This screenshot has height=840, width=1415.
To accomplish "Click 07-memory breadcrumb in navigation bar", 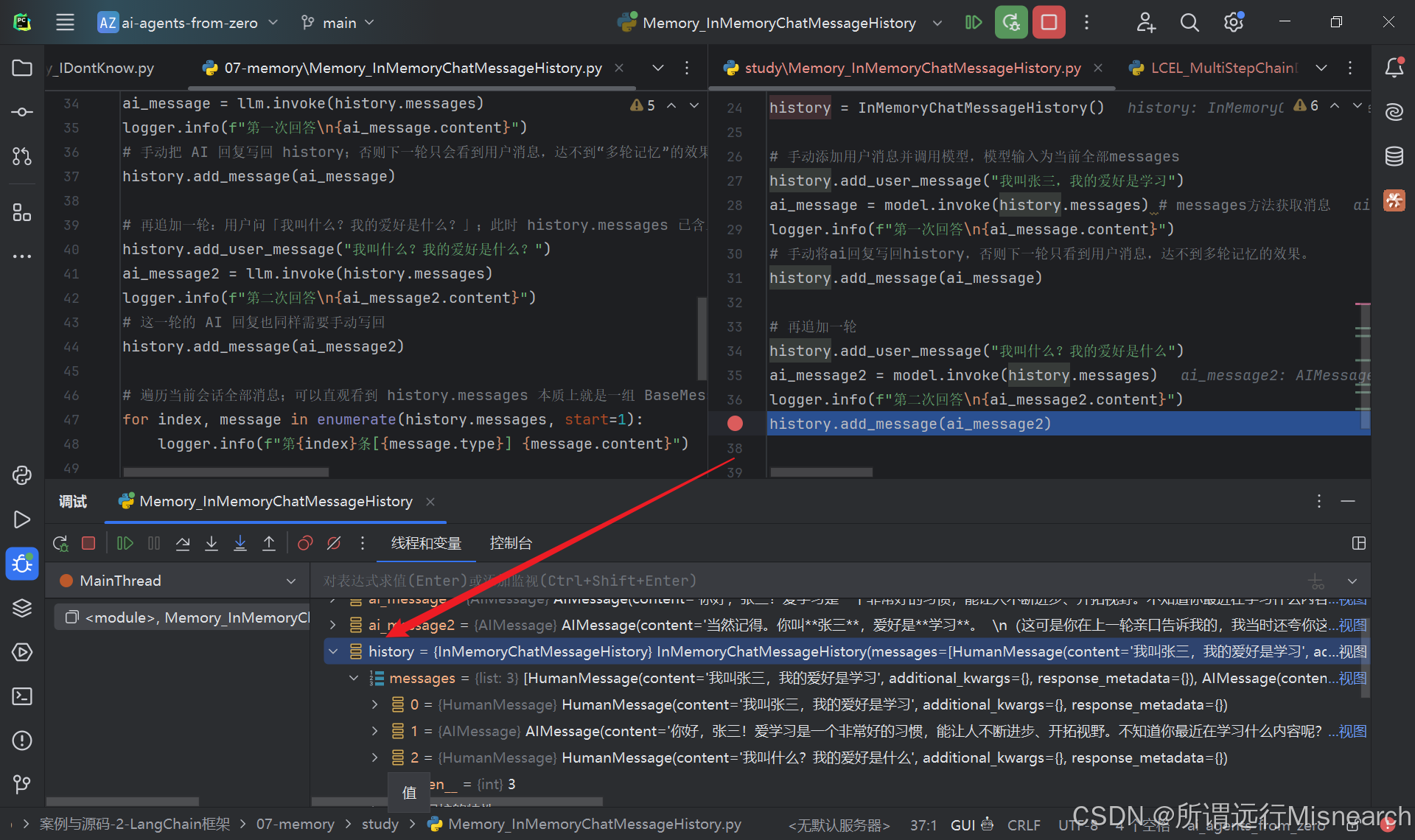I will (x=295, y=824).
